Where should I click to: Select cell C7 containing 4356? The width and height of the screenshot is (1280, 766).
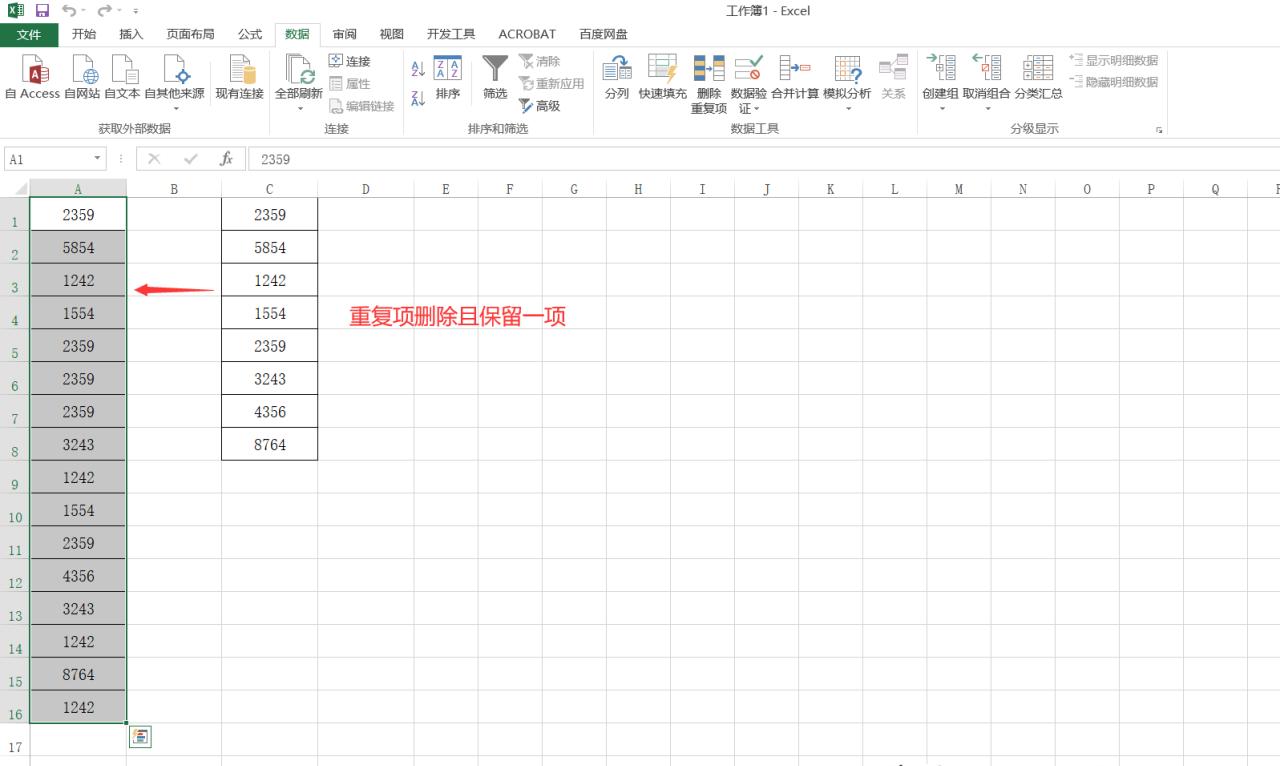(x=270, y=412)
